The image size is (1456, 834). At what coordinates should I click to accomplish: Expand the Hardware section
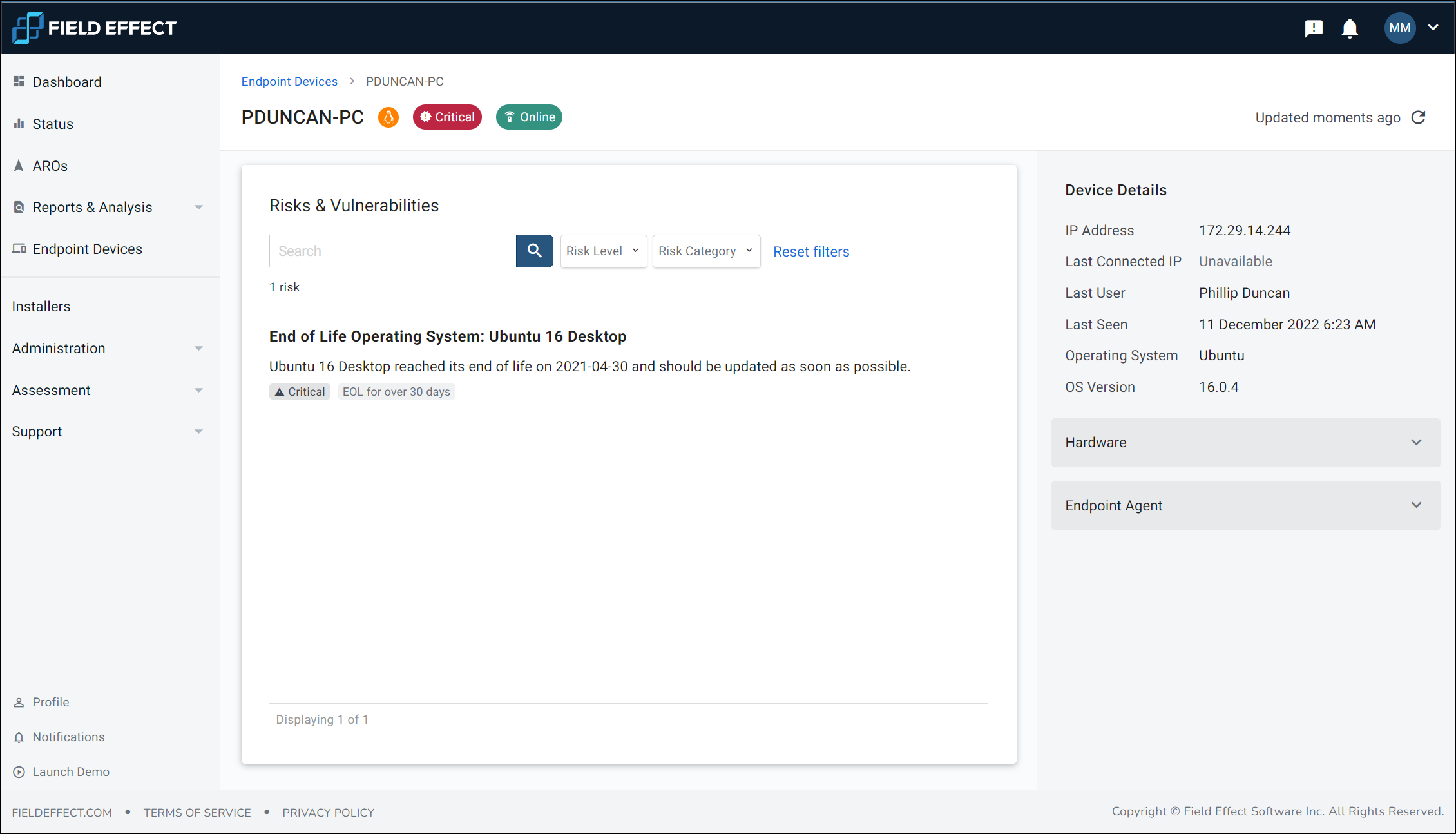click(1245, 443)
